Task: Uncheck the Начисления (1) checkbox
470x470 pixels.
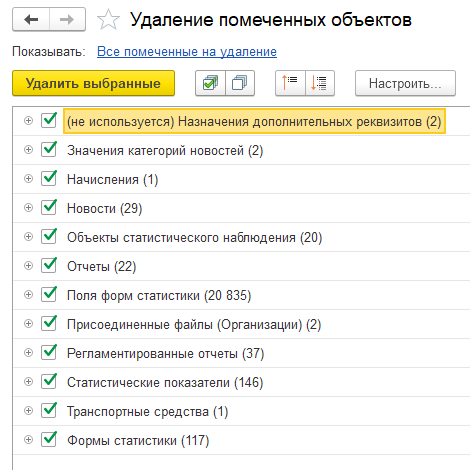Action: tap(49, 178)
